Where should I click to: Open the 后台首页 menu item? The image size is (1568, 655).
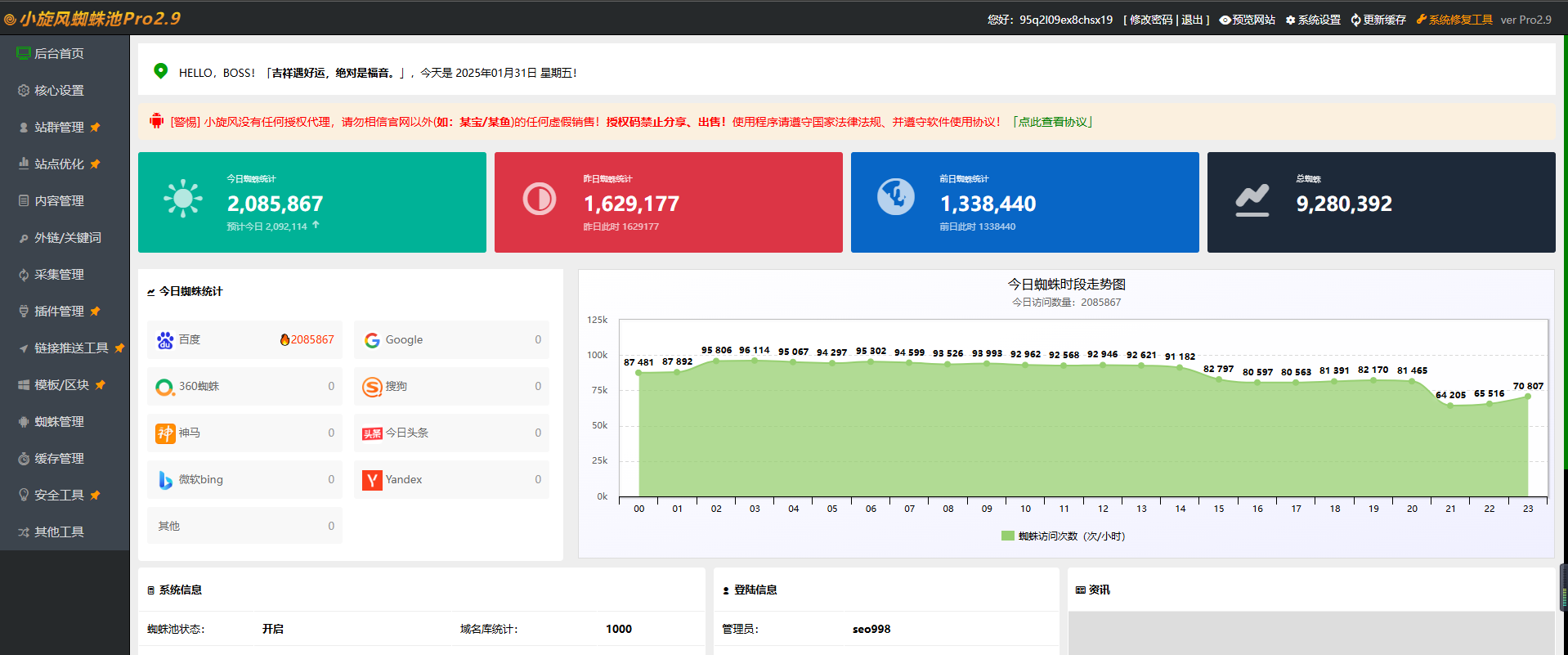coord(59,54)
